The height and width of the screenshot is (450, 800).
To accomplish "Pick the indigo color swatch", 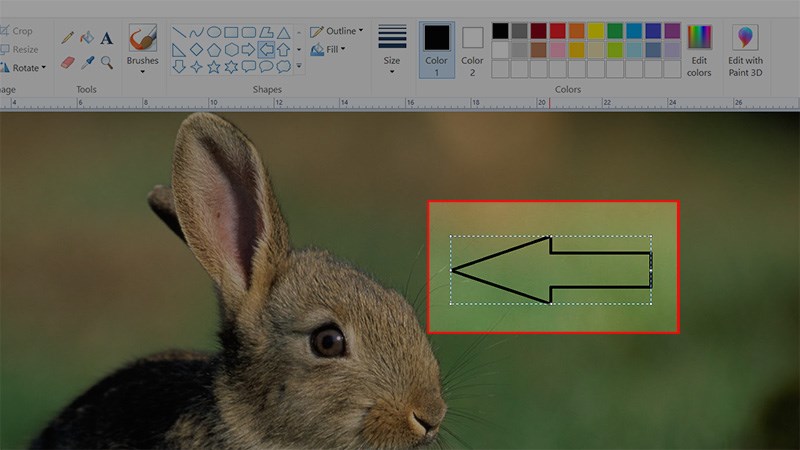I will [653, 31].
